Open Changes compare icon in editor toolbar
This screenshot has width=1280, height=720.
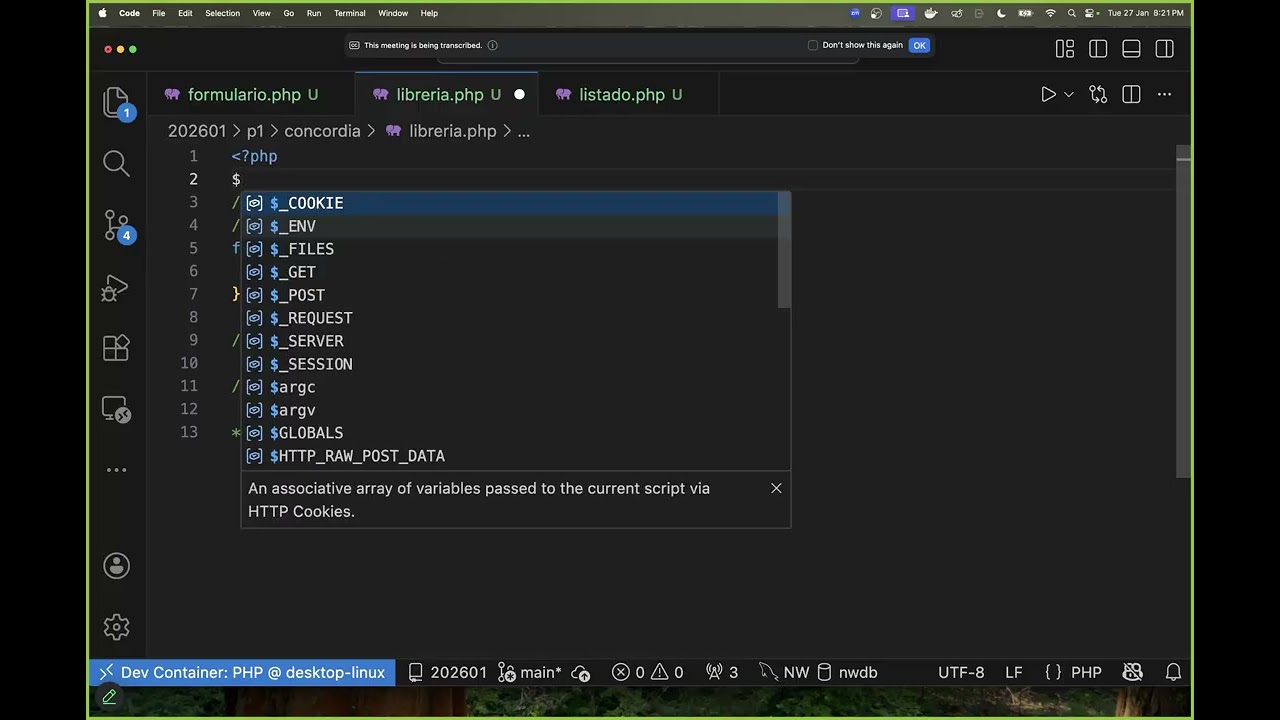pos(1098,94)
